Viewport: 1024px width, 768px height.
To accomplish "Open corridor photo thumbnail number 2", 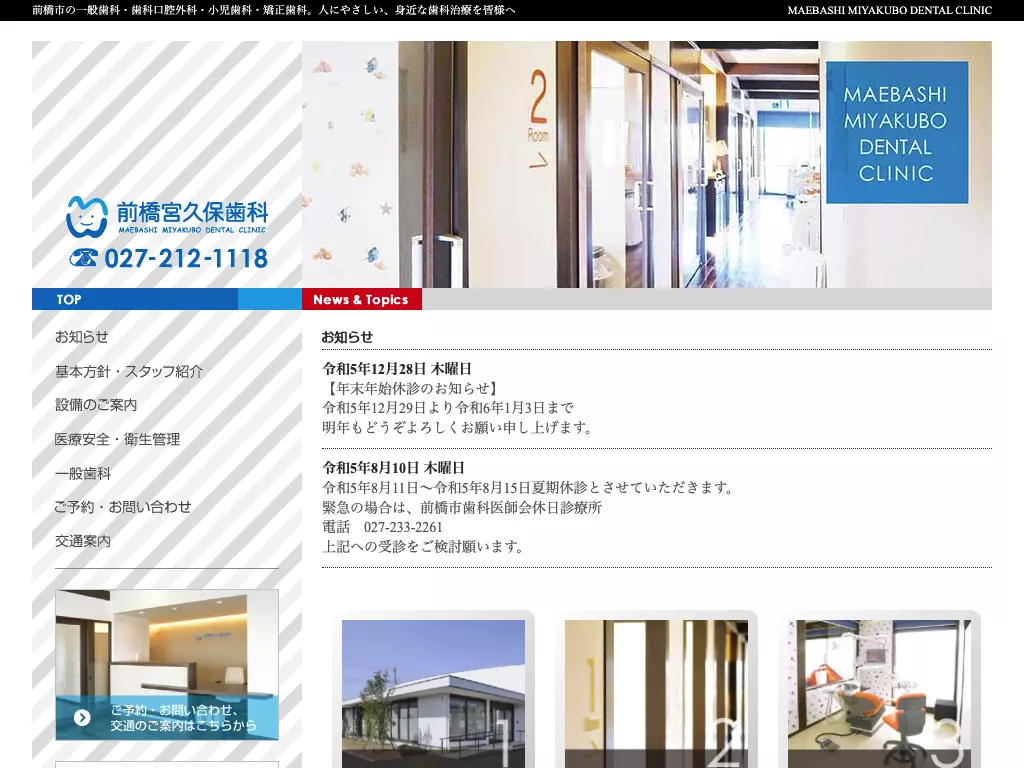I will click(656, 694).
